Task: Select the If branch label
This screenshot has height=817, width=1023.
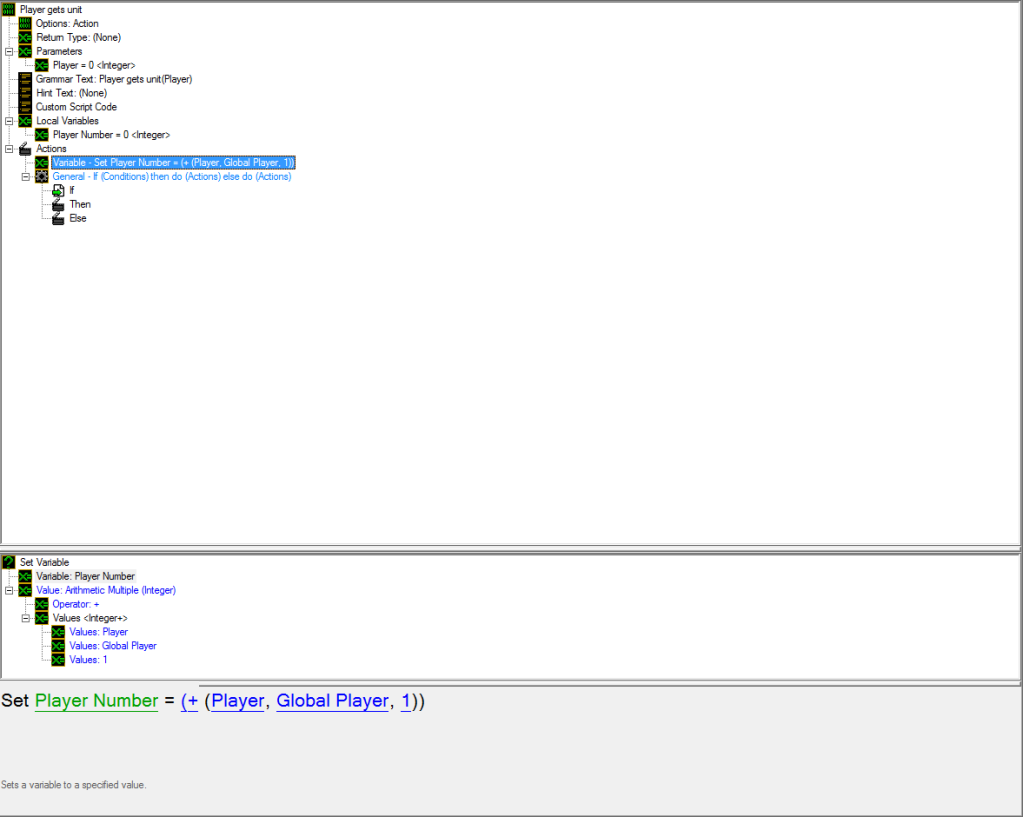Action: [72, 191]
